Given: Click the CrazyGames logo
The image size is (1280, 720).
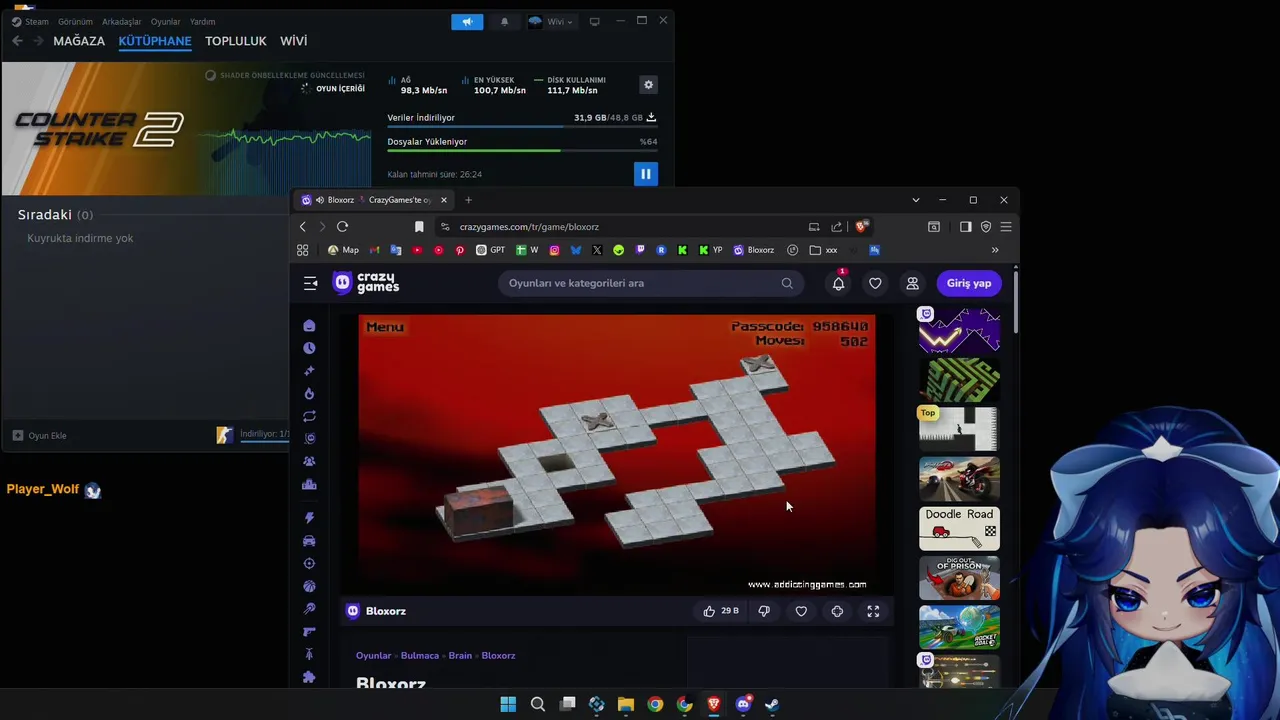Looking at the screenshot, I should coord(366,283).
